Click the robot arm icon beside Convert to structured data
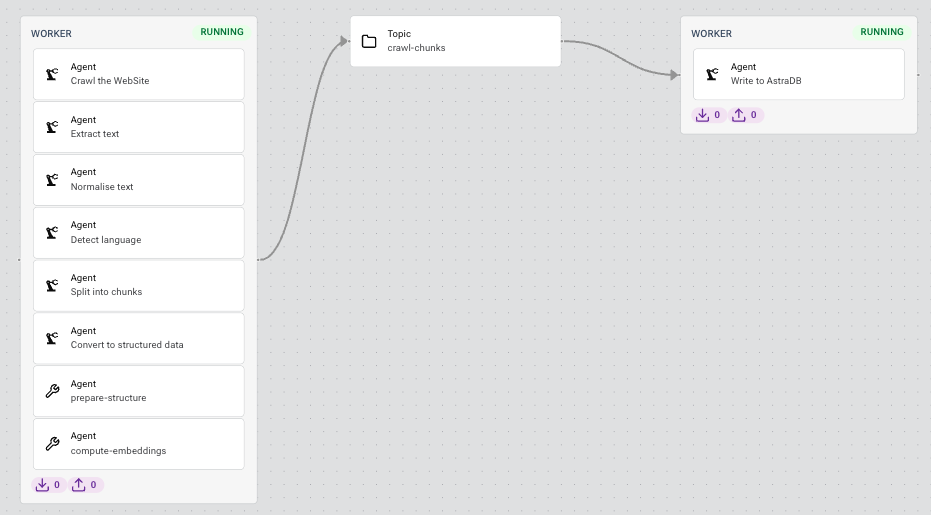The image size is (931, 515). point(52,339)
